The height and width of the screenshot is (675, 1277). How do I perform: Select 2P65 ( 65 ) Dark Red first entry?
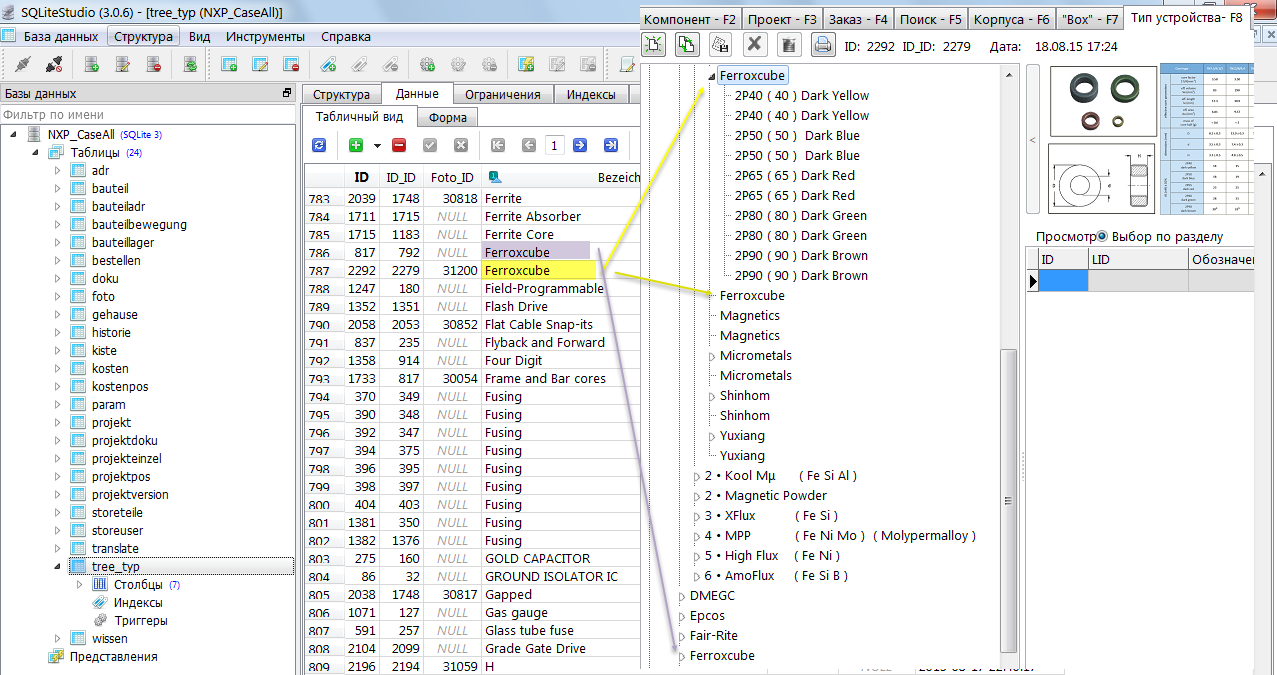pyautogui.click(x=795, y=175)
